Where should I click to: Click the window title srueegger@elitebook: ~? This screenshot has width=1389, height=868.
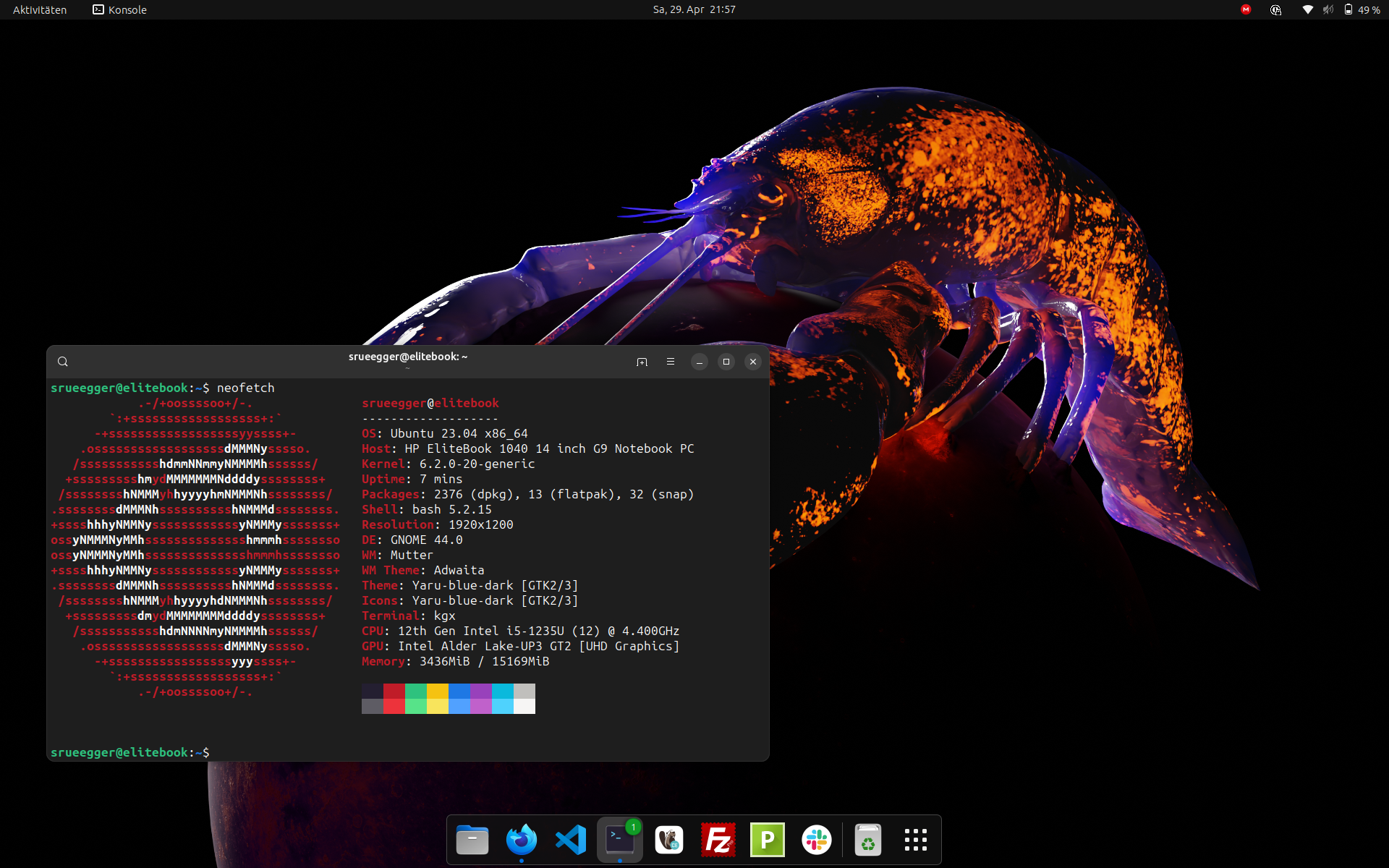(408, 357)
